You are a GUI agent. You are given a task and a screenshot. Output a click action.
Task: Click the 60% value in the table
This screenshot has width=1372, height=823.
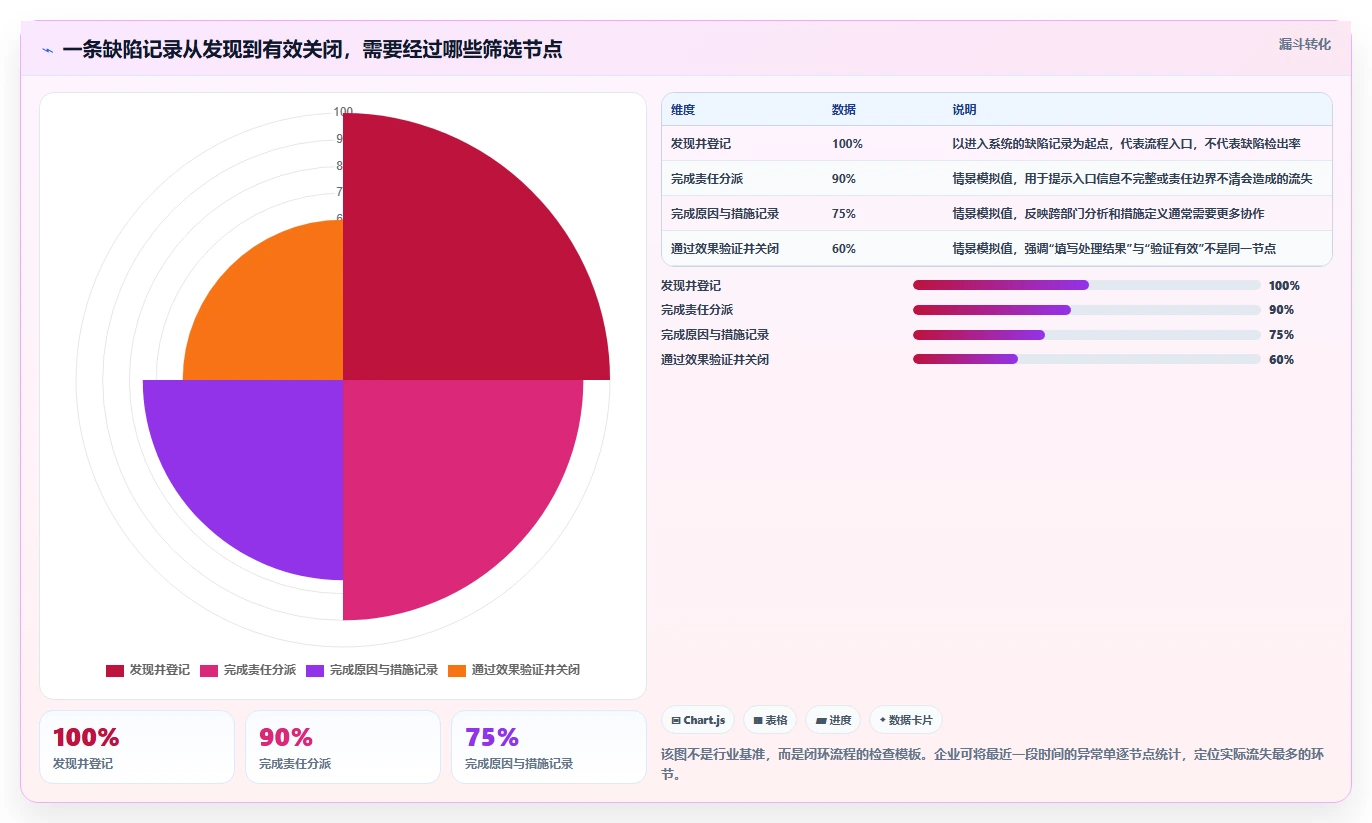point(844,249)
